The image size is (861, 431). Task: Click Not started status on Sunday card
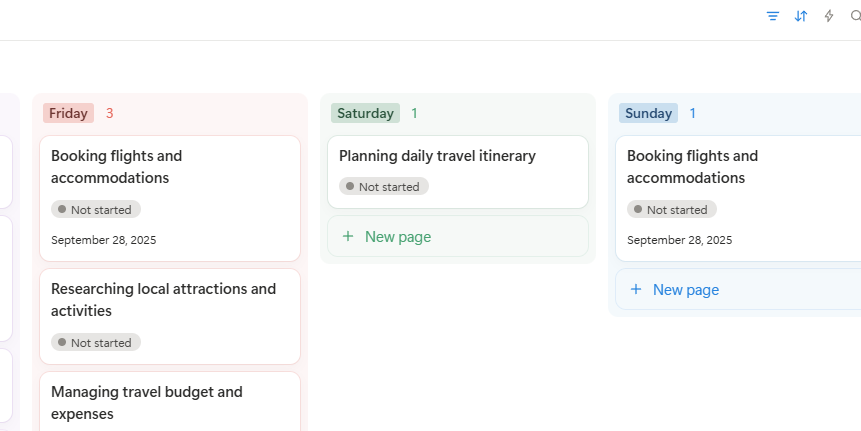pyautogui.click(x=672, y=210)
